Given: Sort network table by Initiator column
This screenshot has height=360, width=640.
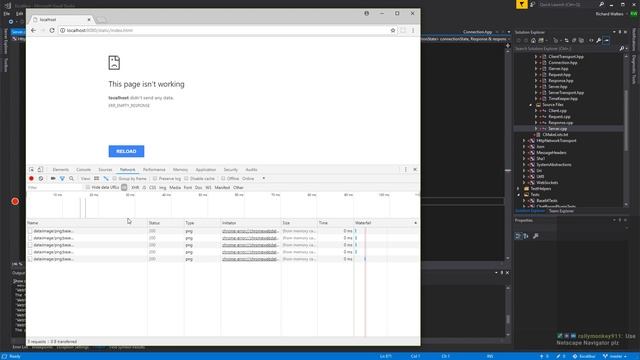Looking at the screenshot, I should pos(251,223).
